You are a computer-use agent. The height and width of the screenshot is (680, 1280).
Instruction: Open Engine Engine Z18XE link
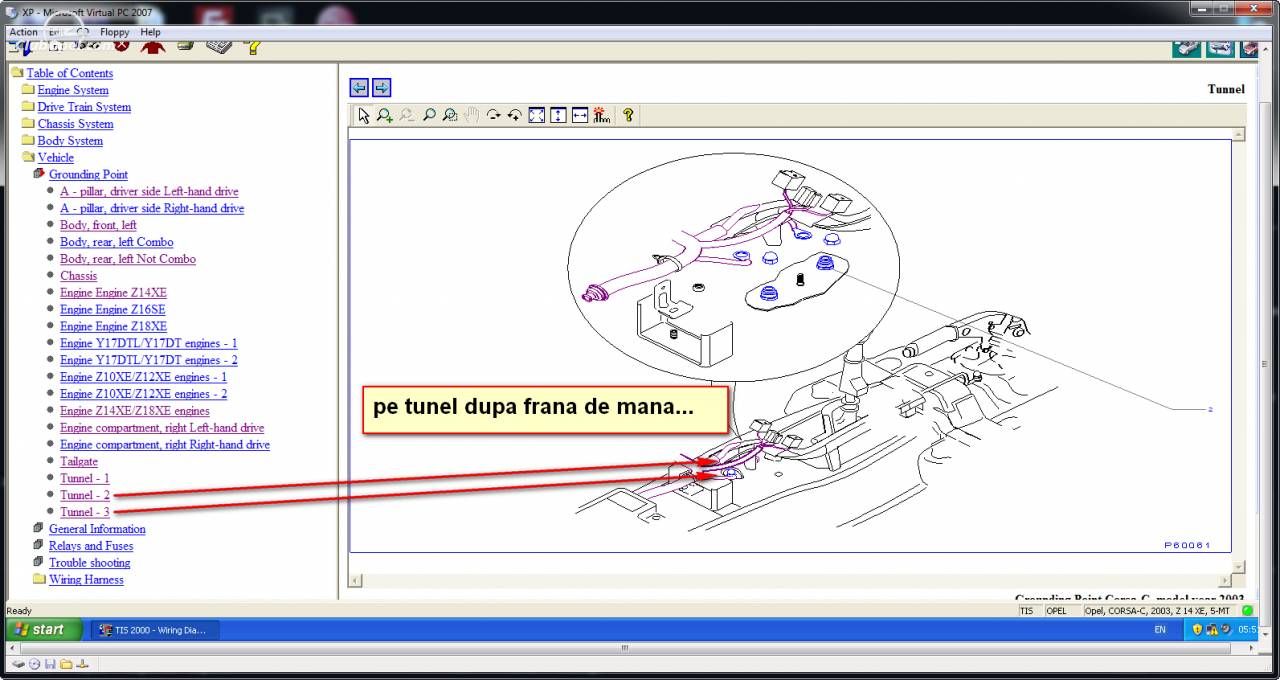[113, 327]
